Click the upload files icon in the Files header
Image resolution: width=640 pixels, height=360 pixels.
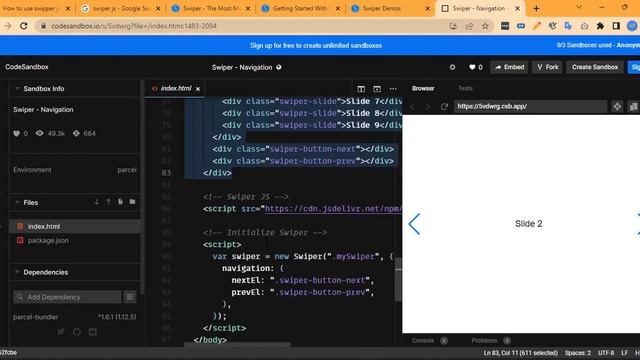(108, 202)
